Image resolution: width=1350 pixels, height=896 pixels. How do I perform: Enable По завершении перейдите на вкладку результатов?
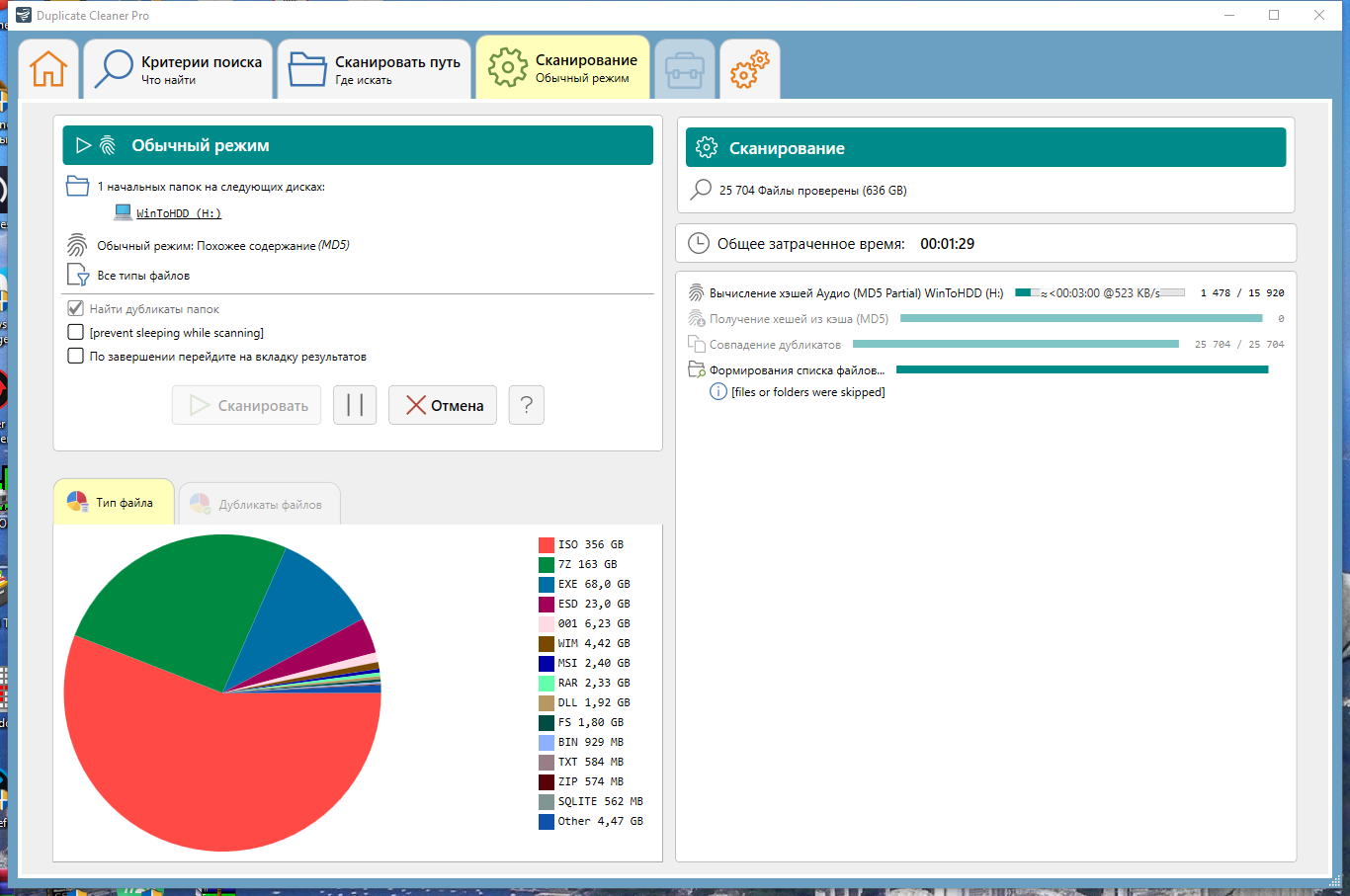75,356
